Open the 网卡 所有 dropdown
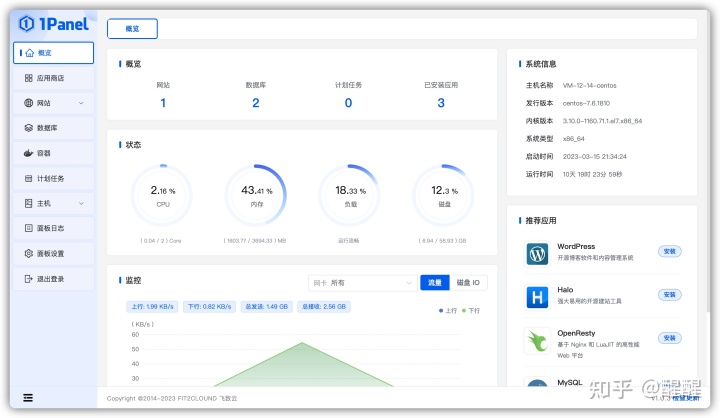The height and width of the screenshot is (418, 720). pyautogui.click(x=362, y=283)
